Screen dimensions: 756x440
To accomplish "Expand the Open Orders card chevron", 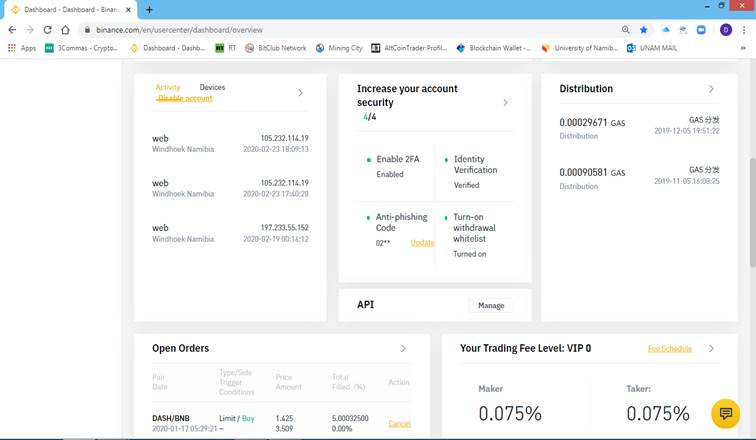I will click(x=403, y=348).
